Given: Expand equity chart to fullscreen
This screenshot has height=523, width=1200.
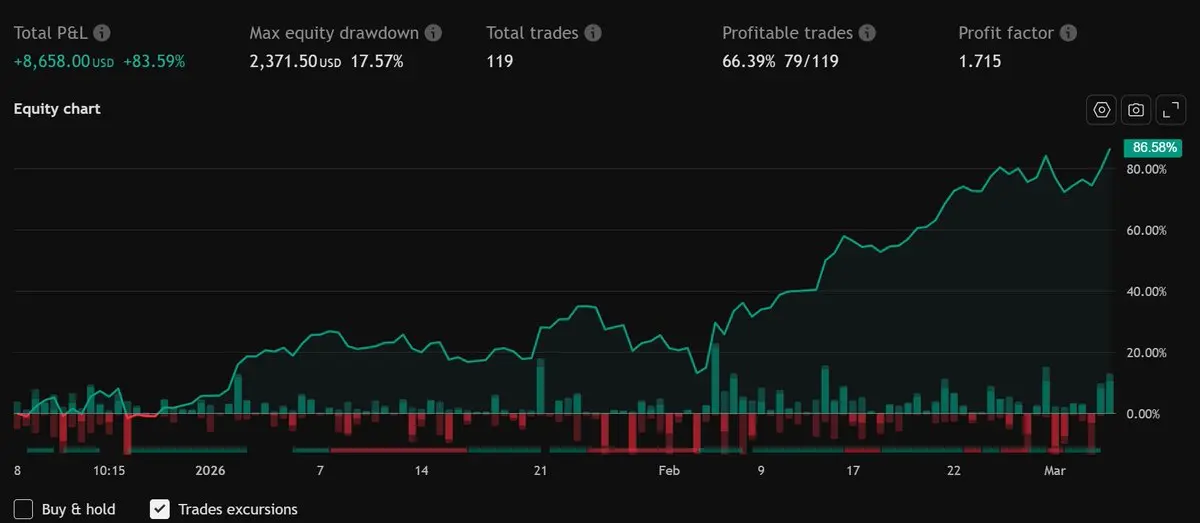Looking at the screenshot, I should [x=1169, y=110].
